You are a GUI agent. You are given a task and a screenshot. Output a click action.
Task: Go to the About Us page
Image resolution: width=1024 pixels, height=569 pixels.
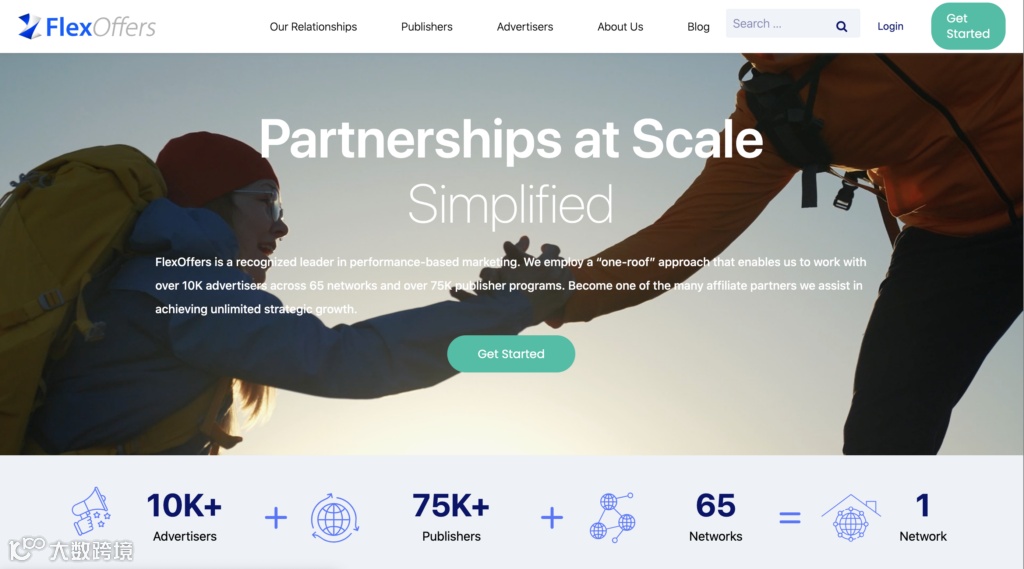(620, 27)
